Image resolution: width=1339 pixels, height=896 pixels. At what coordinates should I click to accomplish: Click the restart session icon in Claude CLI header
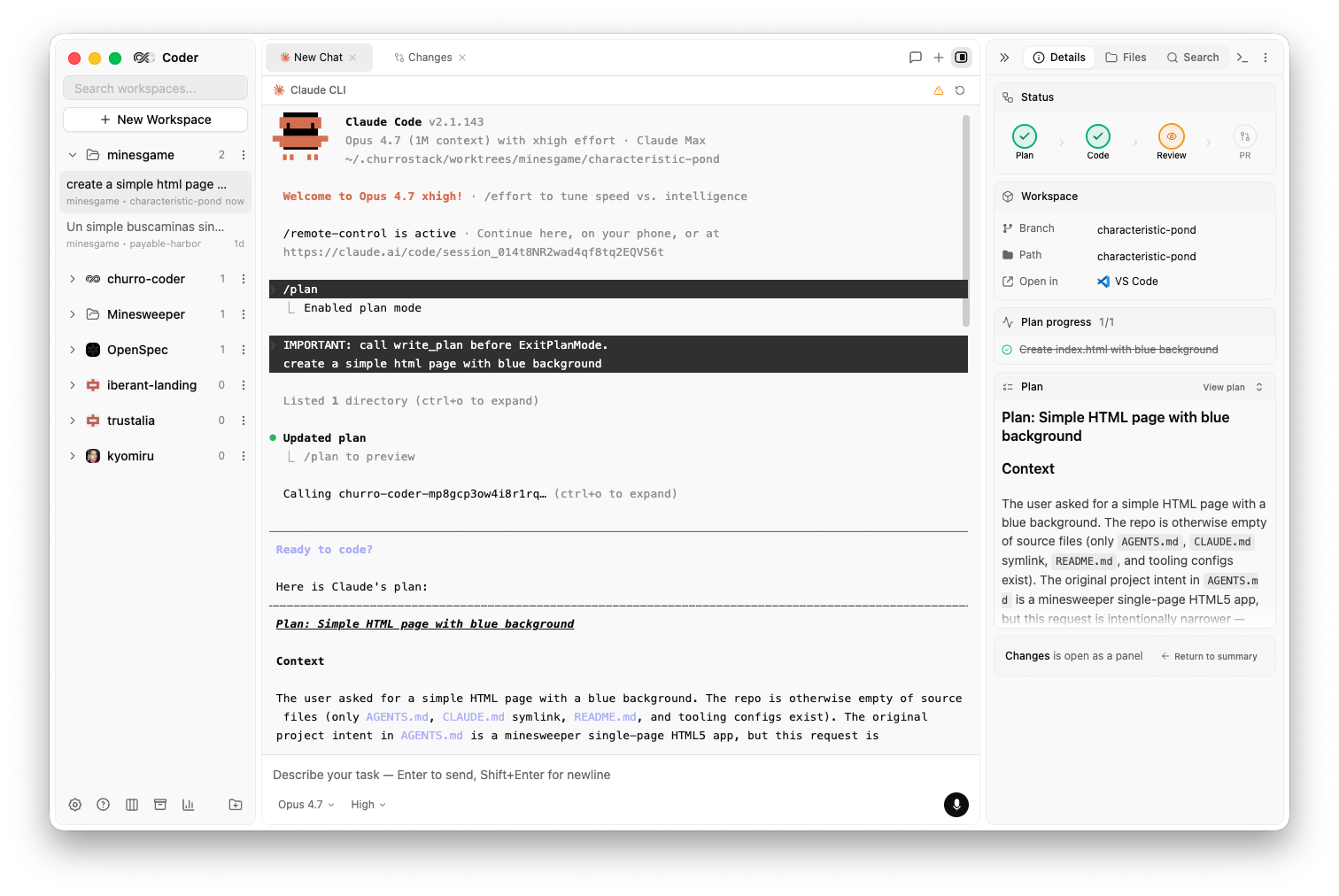point(960,90)
